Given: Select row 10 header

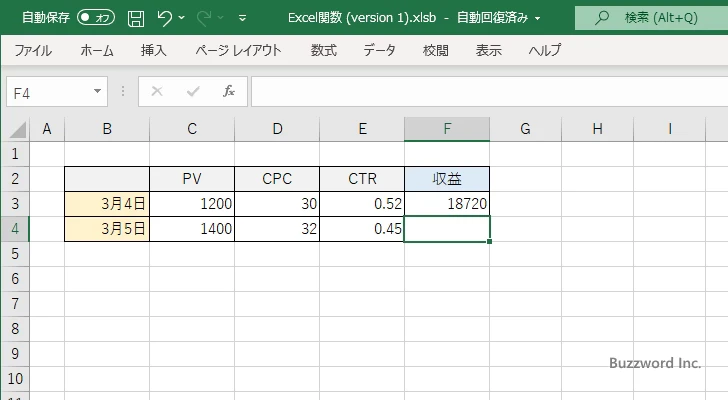Looking at the screenshot, I should [x=15, y=379].
